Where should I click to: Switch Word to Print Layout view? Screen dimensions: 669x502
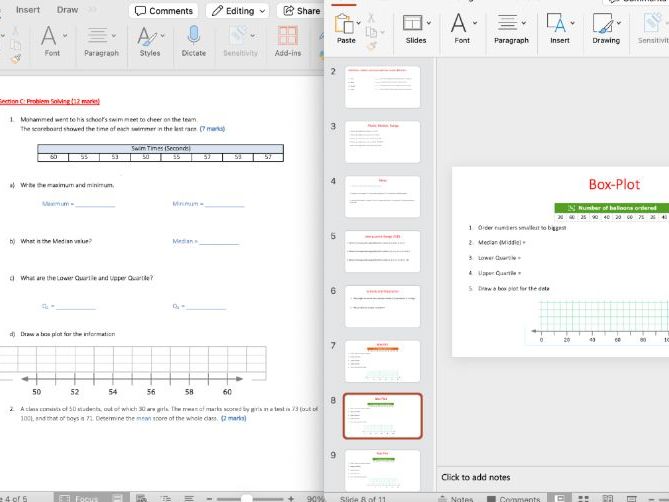117,498
